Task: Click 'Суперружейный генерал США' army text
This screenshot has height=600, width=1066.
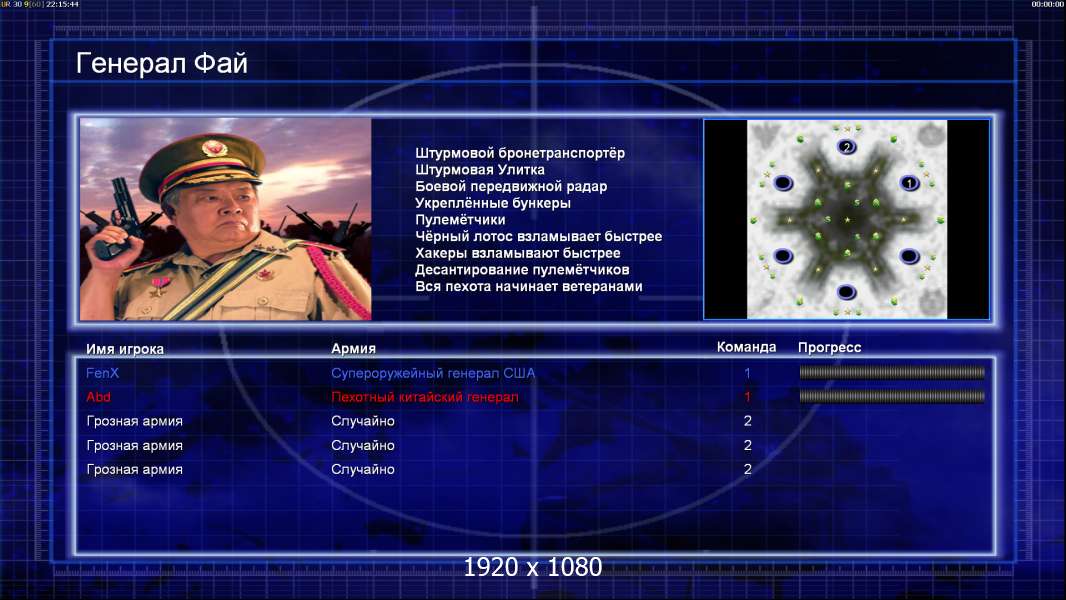Action: coord(433,373)
